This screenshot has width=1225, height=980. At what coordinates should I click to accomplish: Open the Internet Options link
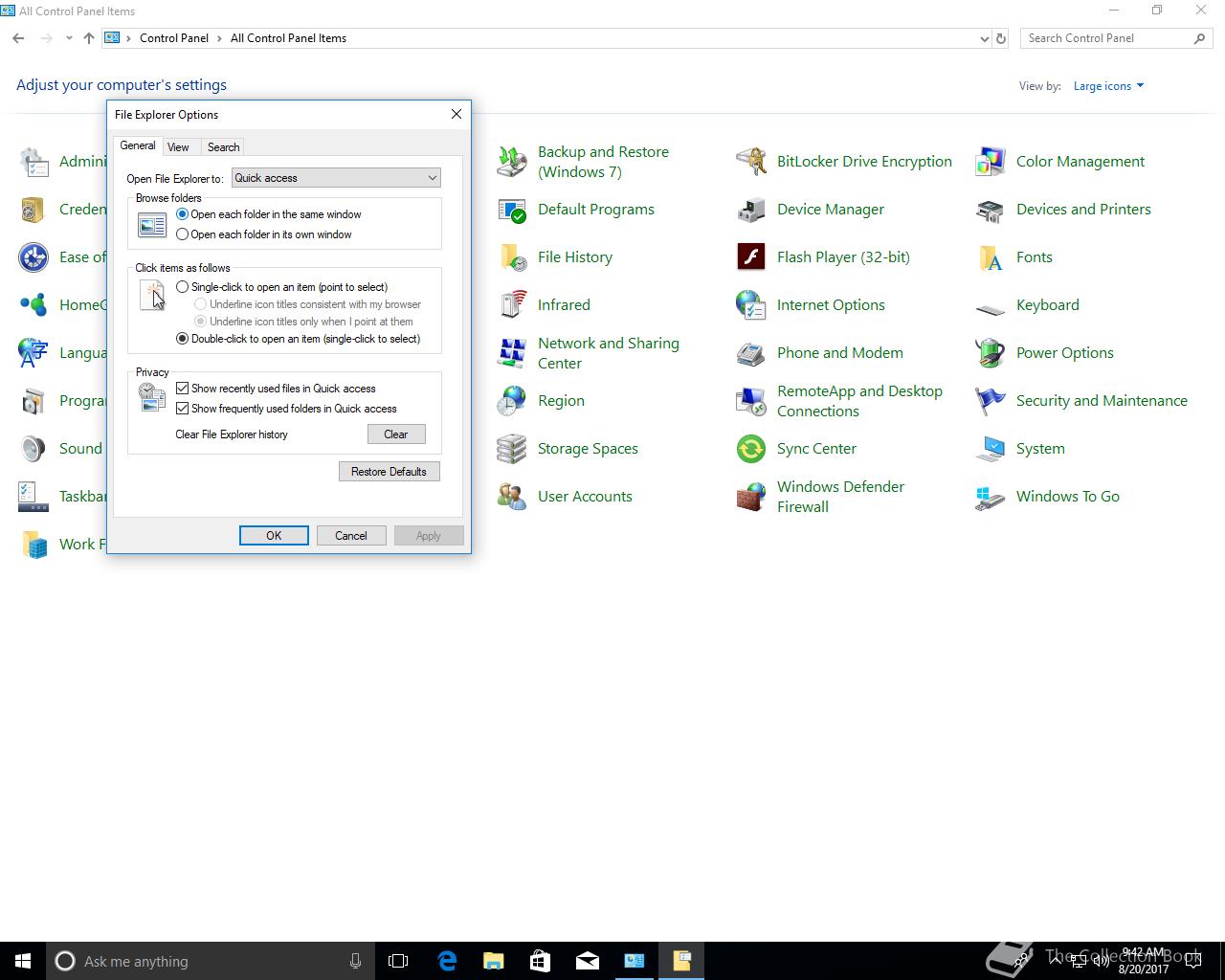(x=831, y=305)
